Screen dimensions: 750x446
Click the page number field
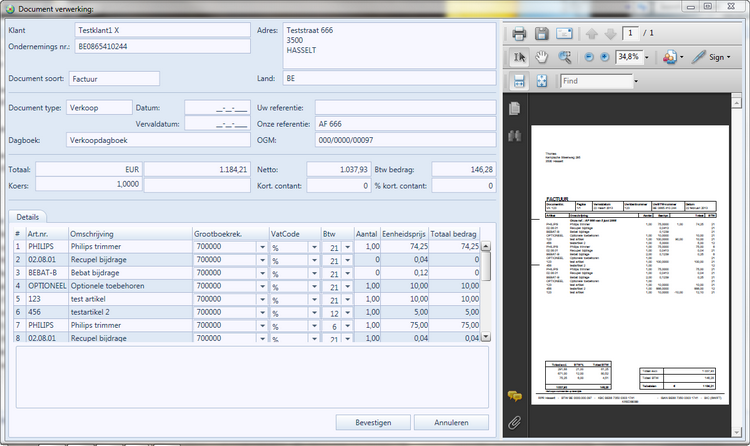click(631, 33)
